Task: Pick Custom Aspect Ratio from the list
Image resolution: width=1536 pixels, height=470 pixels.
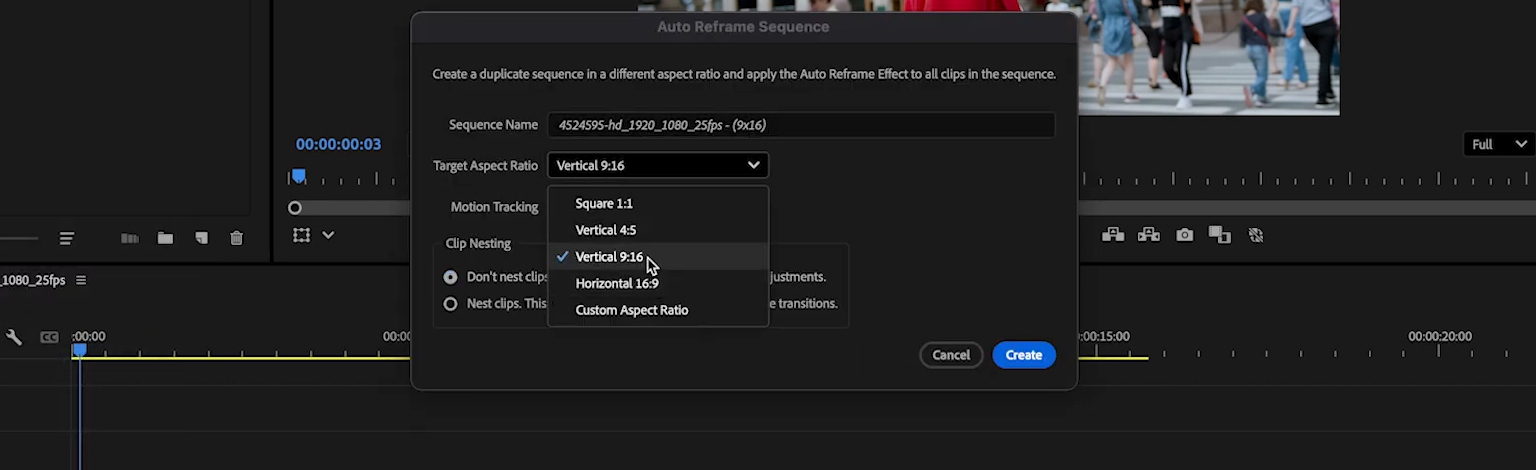Action: coord(658,310)
